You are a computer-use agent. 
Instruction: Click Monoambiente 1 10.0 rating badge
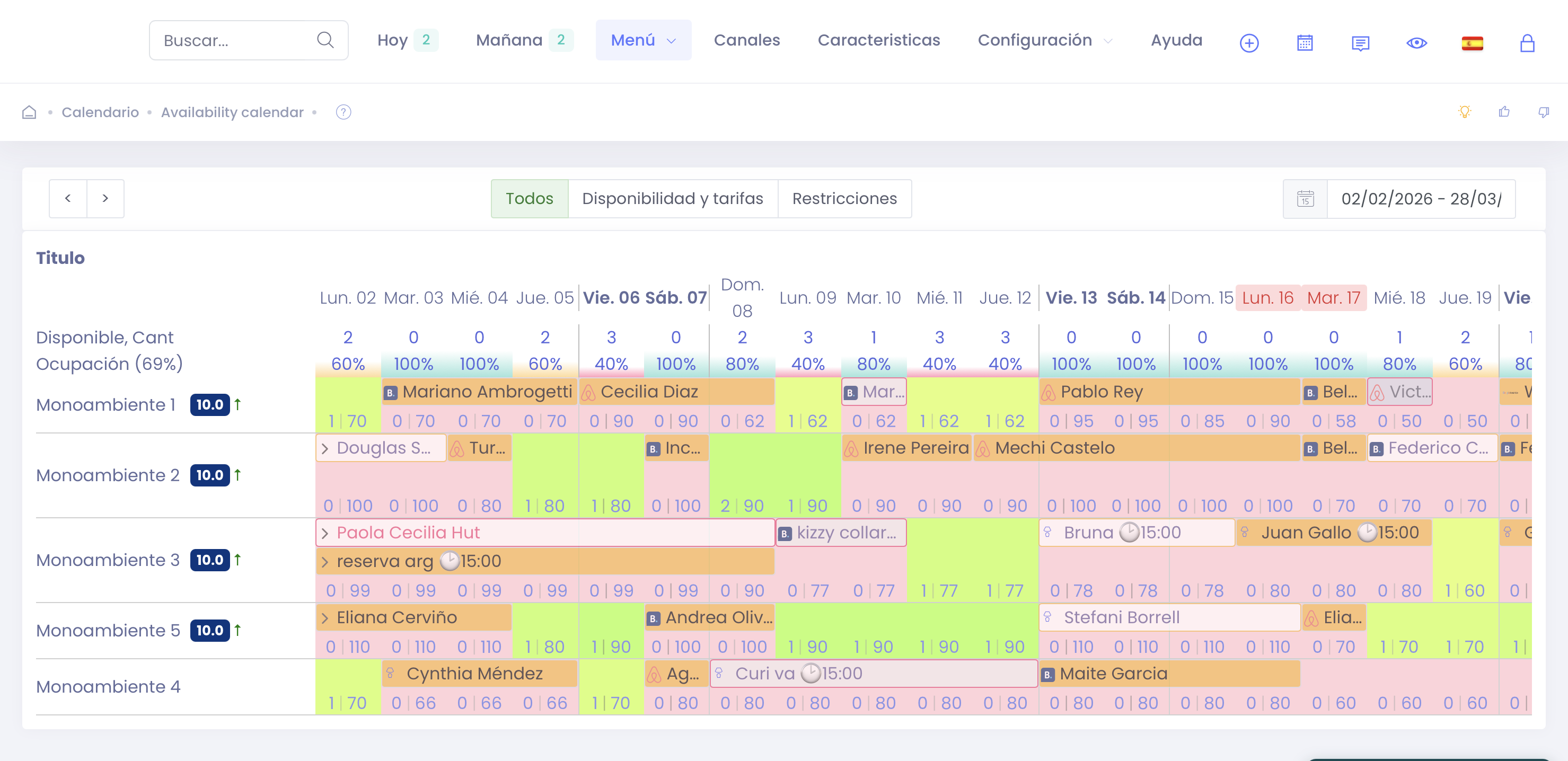[209, 404]
